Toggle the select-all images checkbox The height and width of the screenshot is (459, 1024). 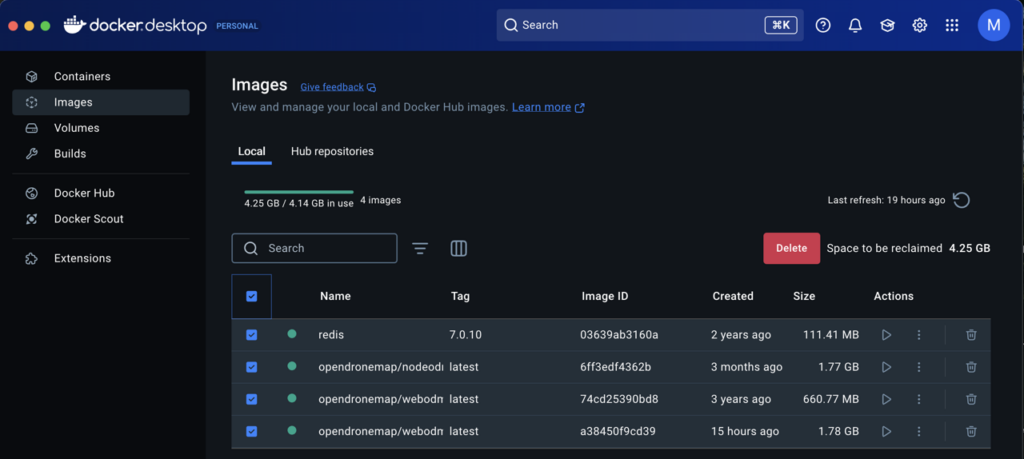tap(251, 296)
